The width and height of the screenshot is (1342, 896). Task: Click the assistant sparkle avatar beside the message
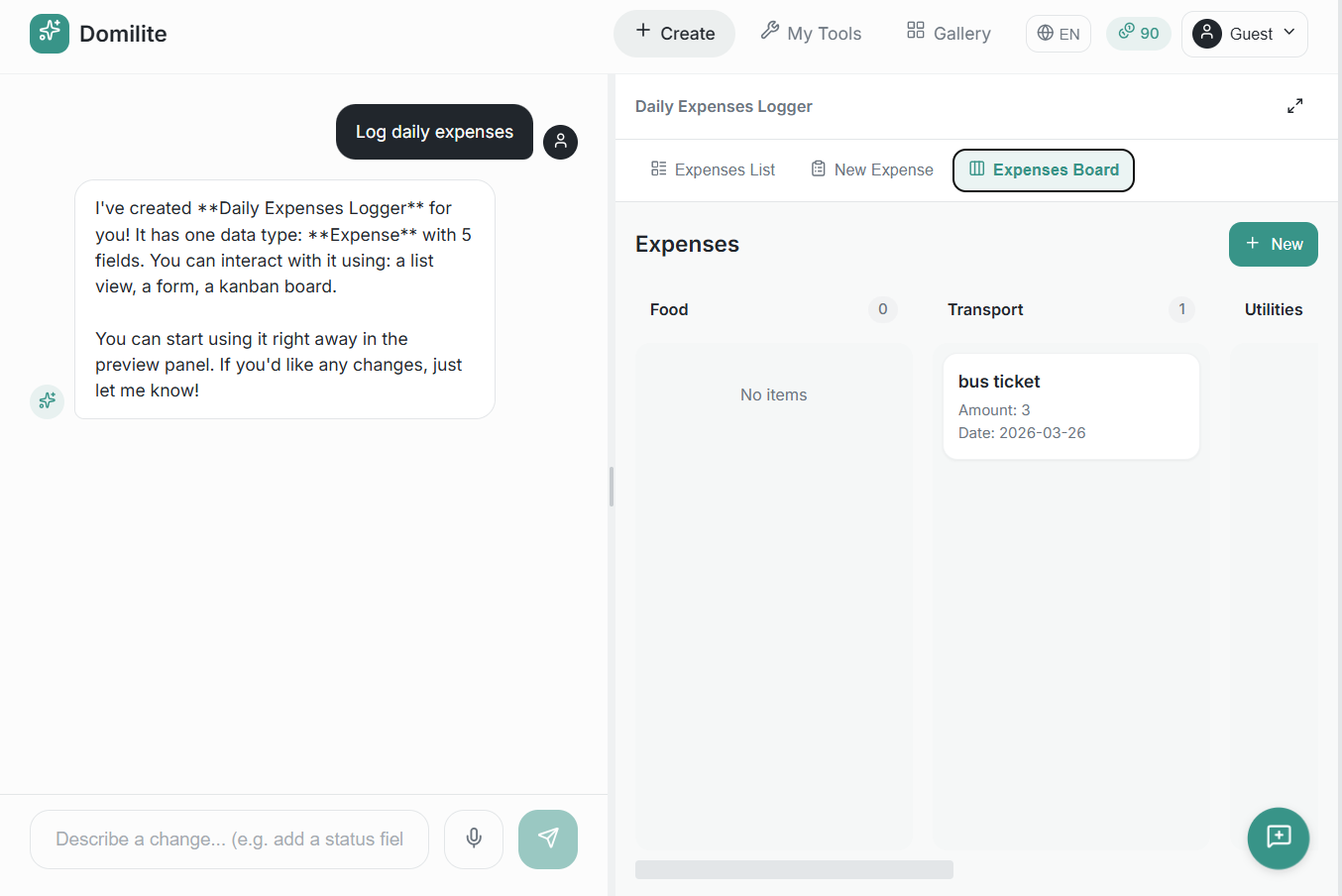coord(47,401)
